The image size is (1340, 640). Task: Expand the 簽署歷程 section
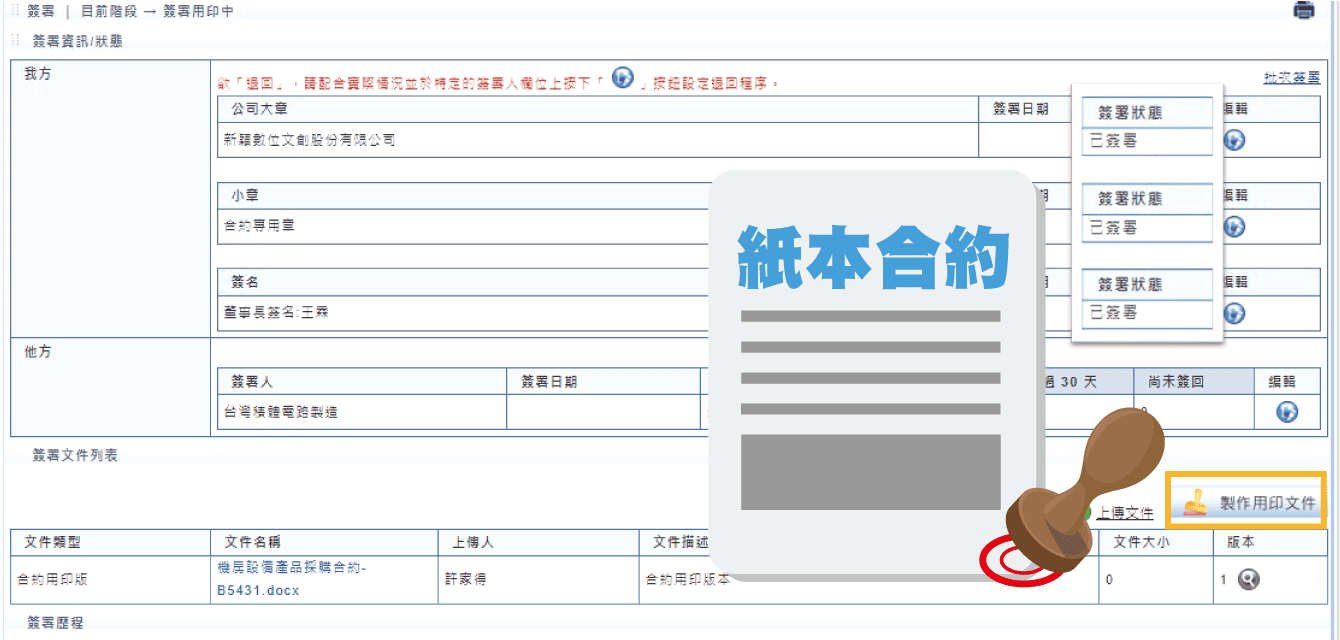55,623
